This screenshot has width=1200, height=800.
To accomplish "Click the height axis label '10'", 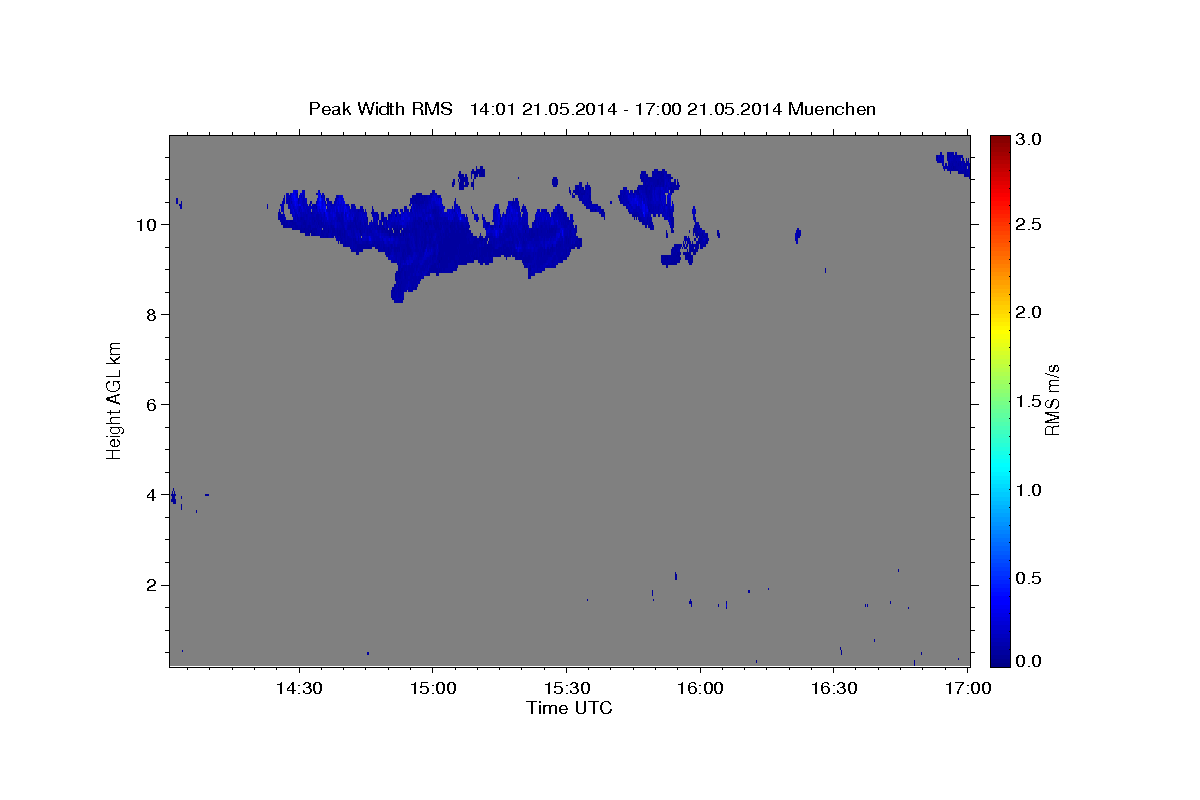I will tap(145, 225).
